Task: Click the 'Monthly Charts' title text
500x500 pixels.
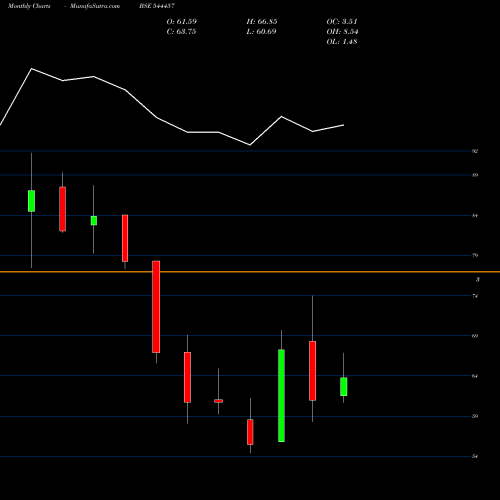Action: pos(29,6)
